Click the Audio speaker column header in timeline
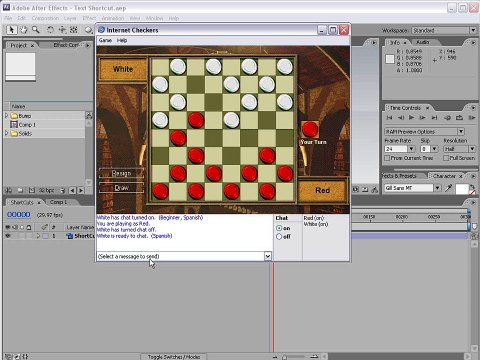The width and height of the screenshot is (480, 360). [x=15, y=227]
